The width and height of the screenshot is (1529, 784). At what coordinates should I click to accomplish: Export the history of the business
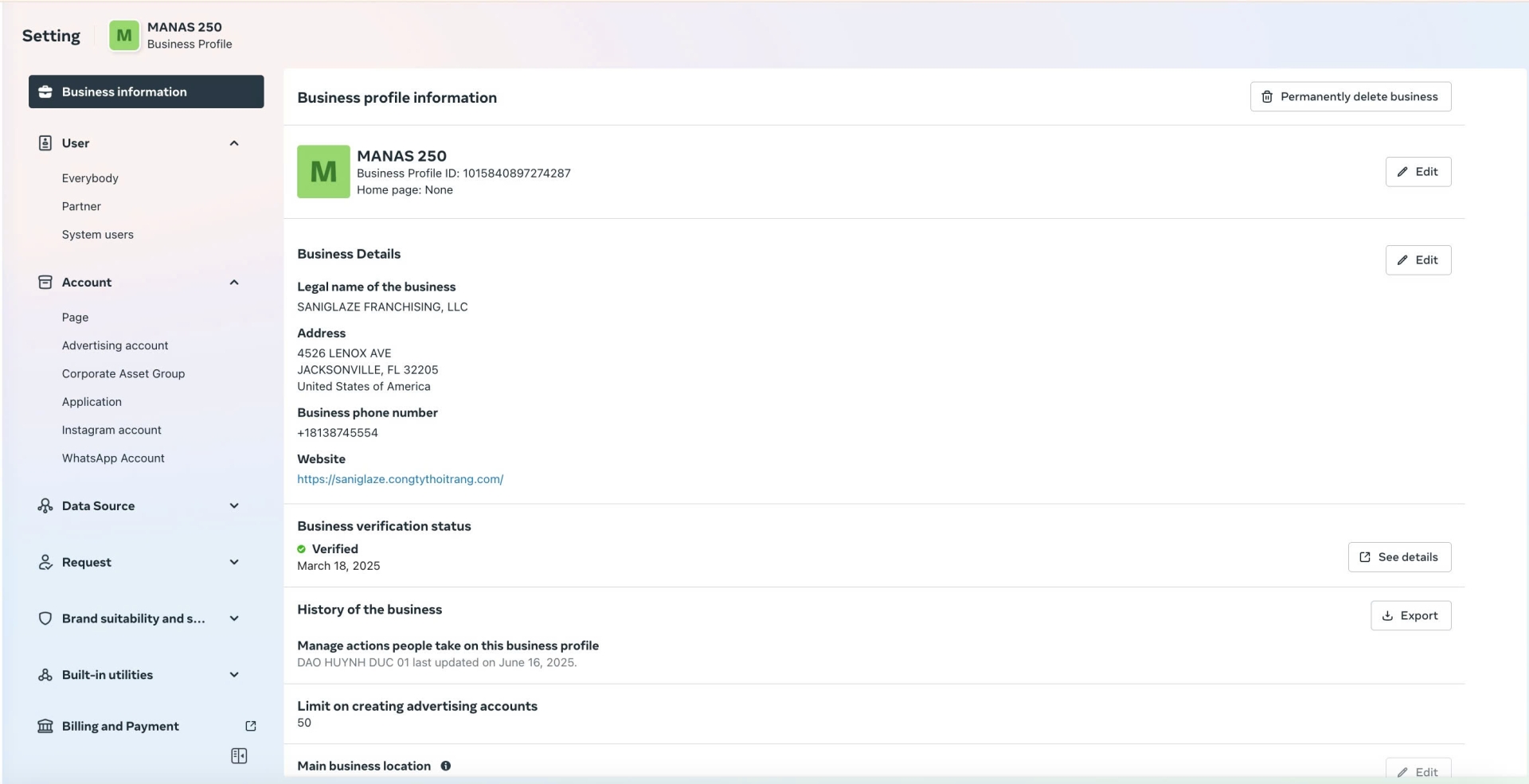point(1410,615)
